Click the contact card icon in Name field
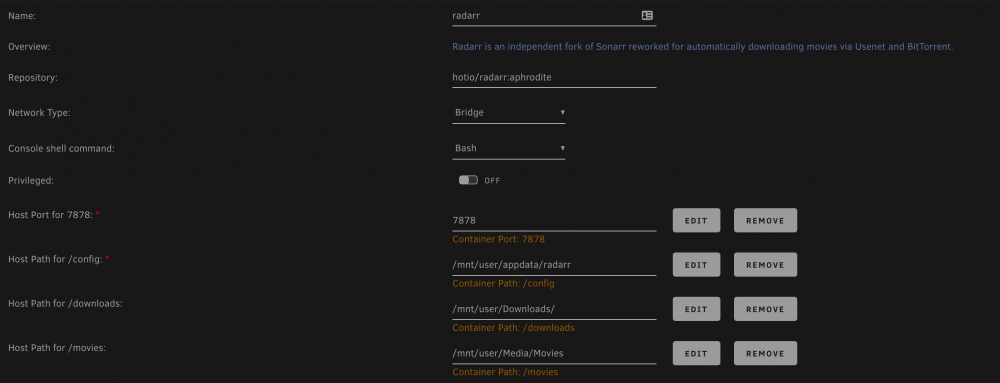Screen dimensions: 1000x383 (x=647, y=15)
